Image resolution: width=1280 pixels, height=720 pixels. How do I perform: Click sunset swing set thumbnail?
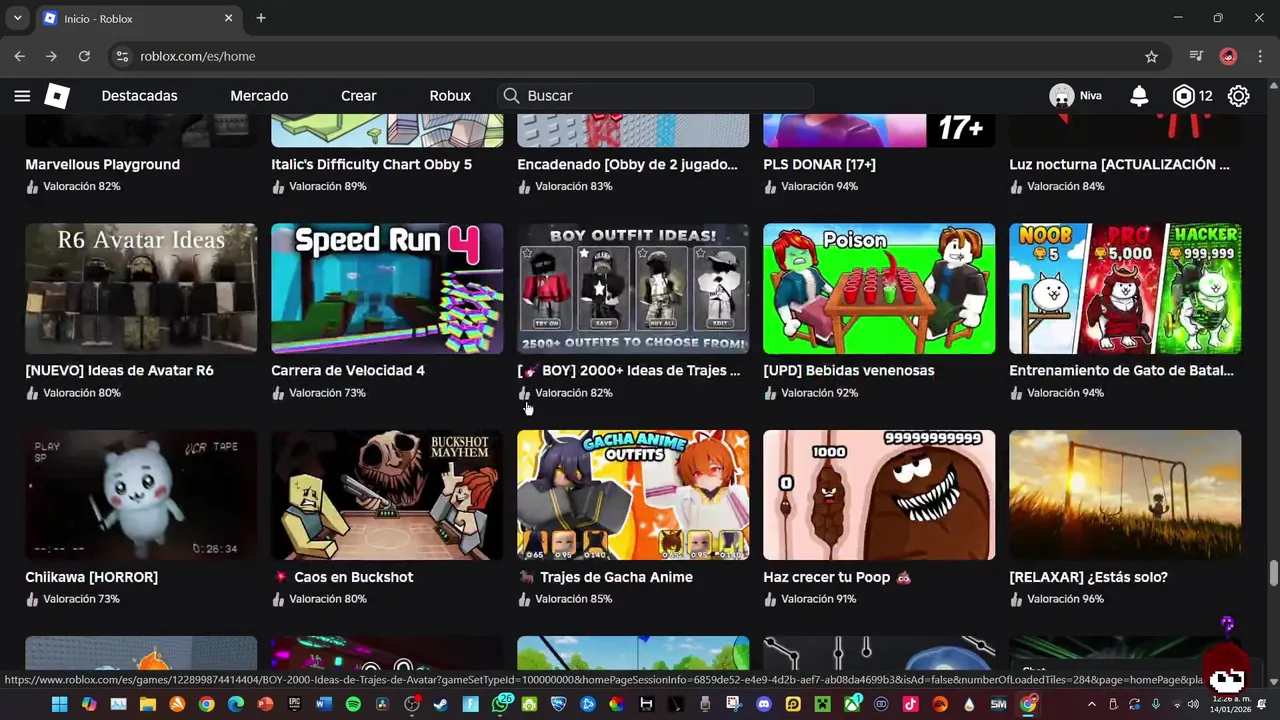(x=1125, y=495)
